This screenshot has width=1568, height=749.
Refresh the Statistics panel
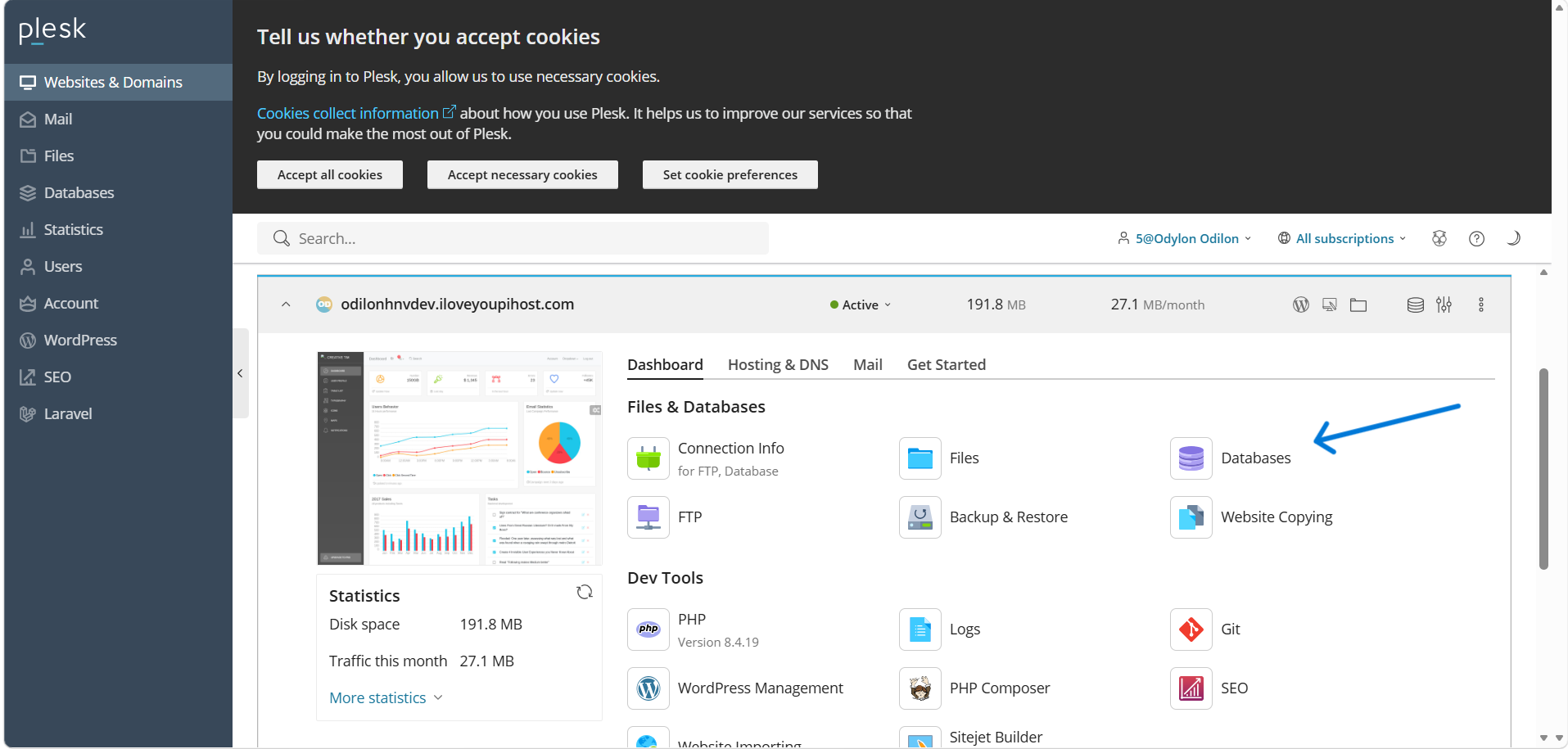pyautogui.click(x=584, y=593)
